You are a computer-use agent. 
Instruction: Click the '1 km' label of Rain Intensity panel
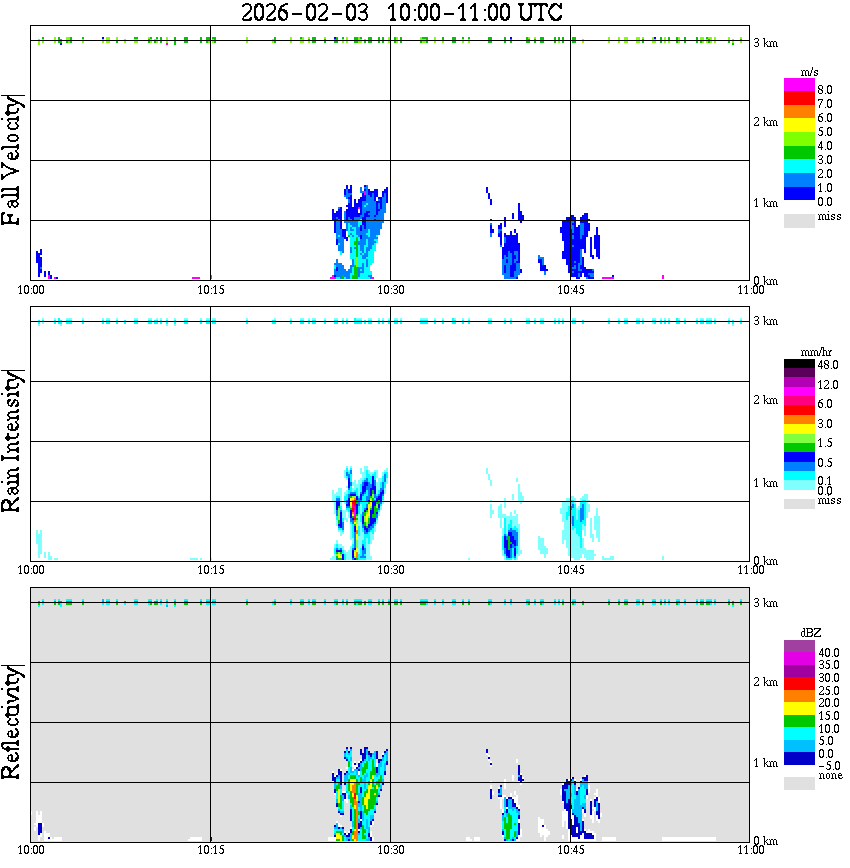pos(765,483)
